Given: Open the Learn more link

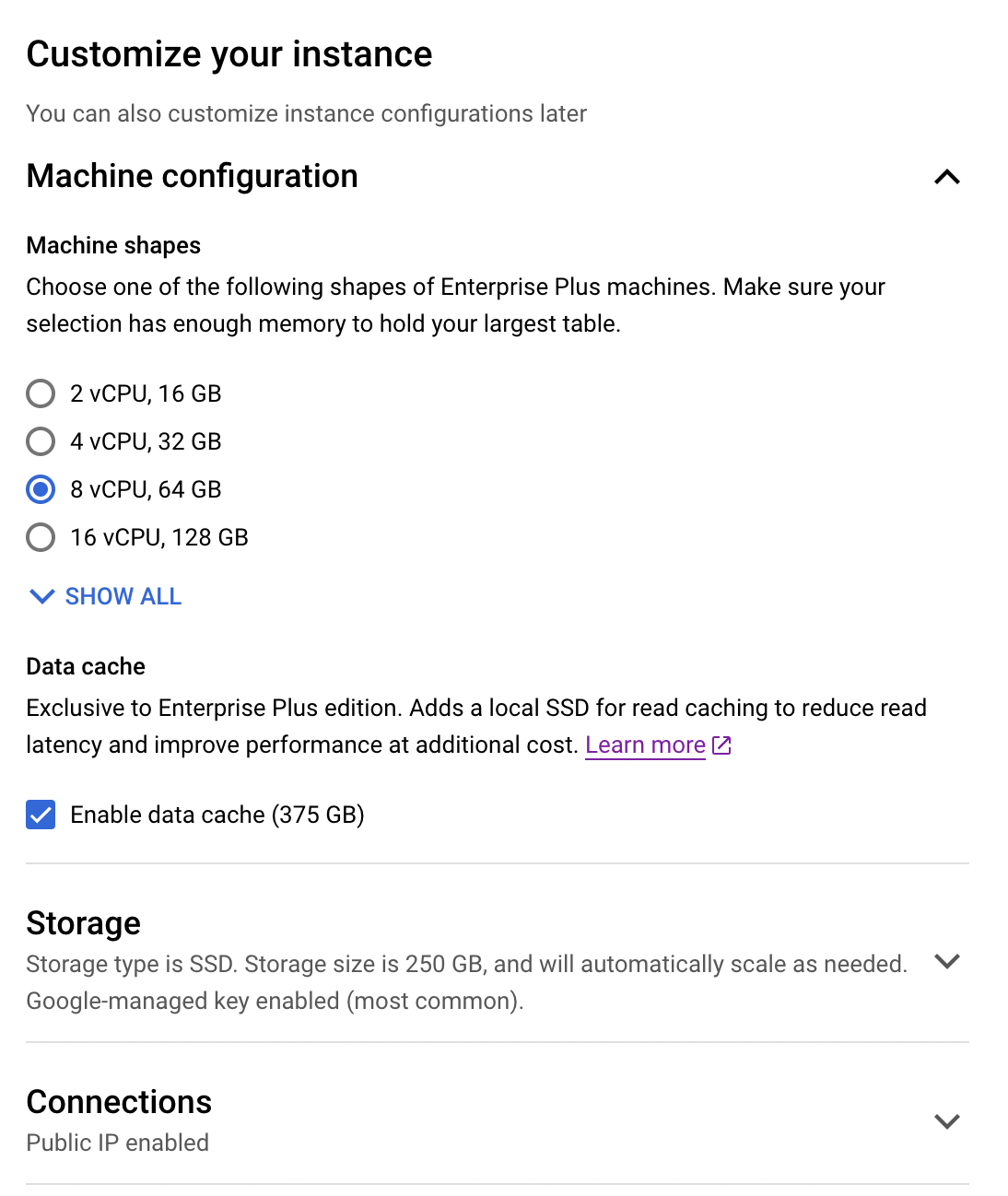Looking at the screenshot, I should [x=645, y=745].
